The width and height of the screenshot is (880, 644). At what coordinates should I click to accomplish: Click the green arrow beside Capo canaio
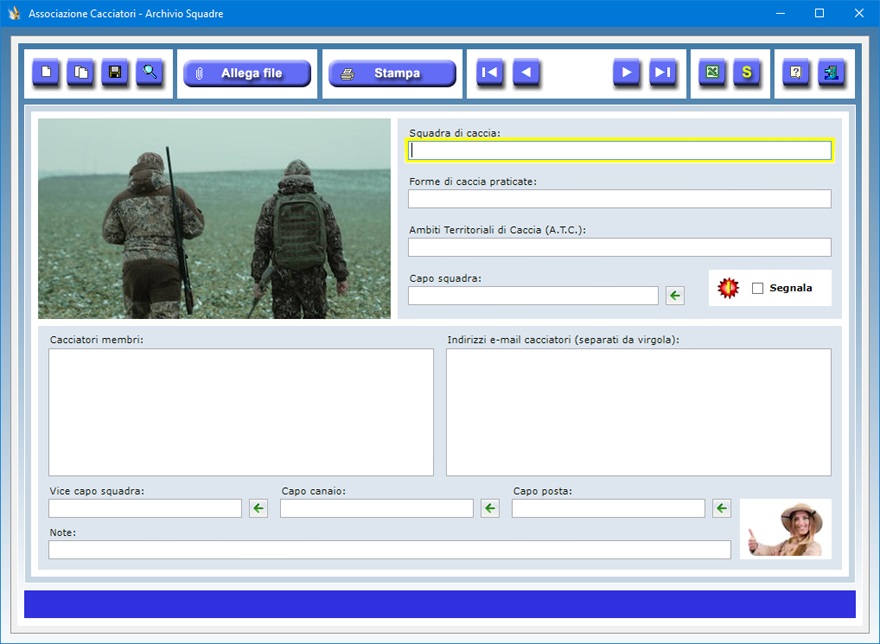pos(490,508)
